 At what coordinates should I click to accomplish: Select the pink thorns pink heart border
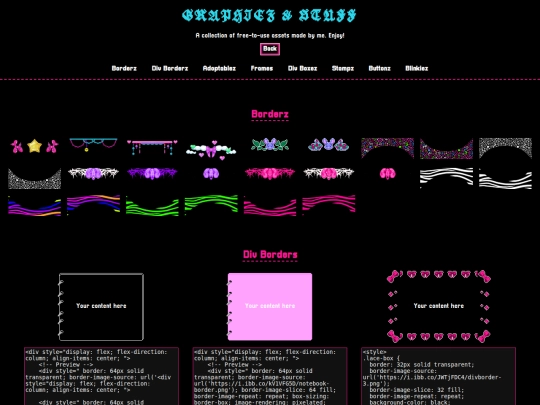[x=270, y=173]
